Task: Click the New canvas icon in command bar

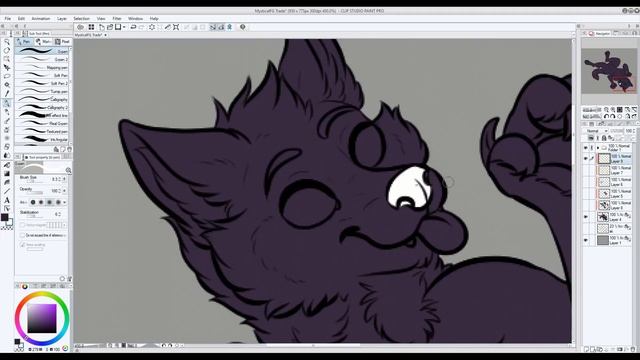Action: tap(102, 27)
